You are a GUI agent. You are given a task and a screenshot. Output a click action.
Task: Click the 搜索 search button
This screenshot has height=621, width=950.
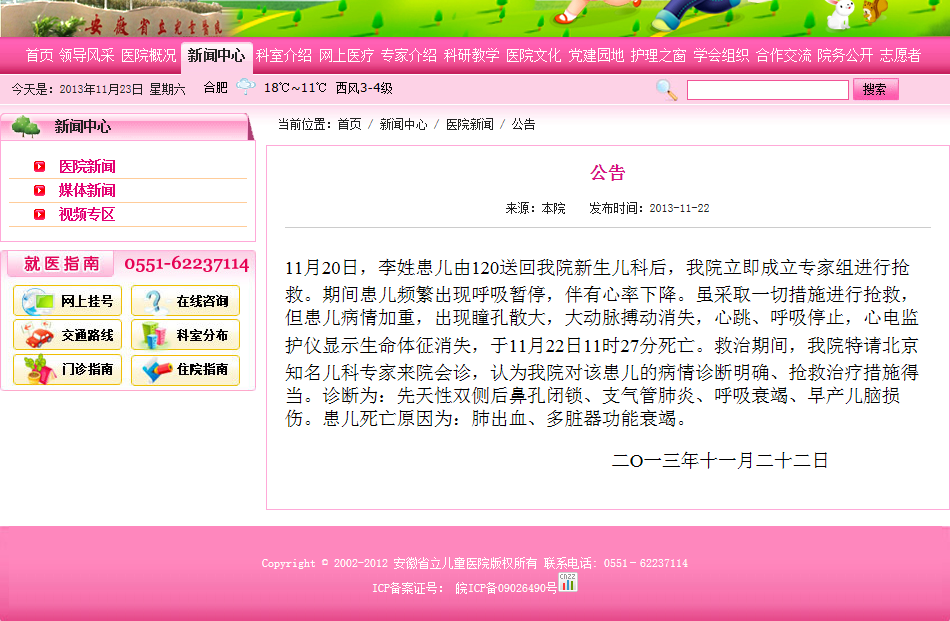(875, 90)
